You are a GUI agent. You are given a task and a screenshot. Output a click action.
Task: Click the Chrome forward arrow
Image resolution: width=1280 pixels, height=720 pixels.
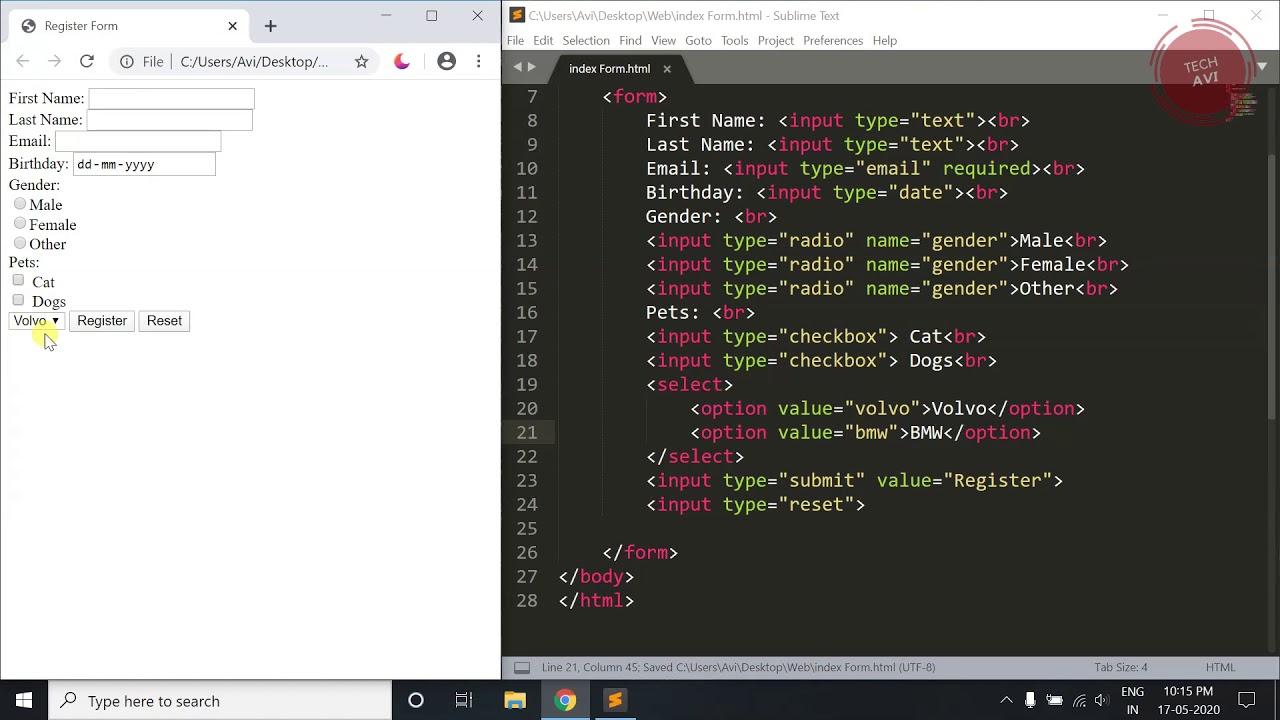pos(55,61)
